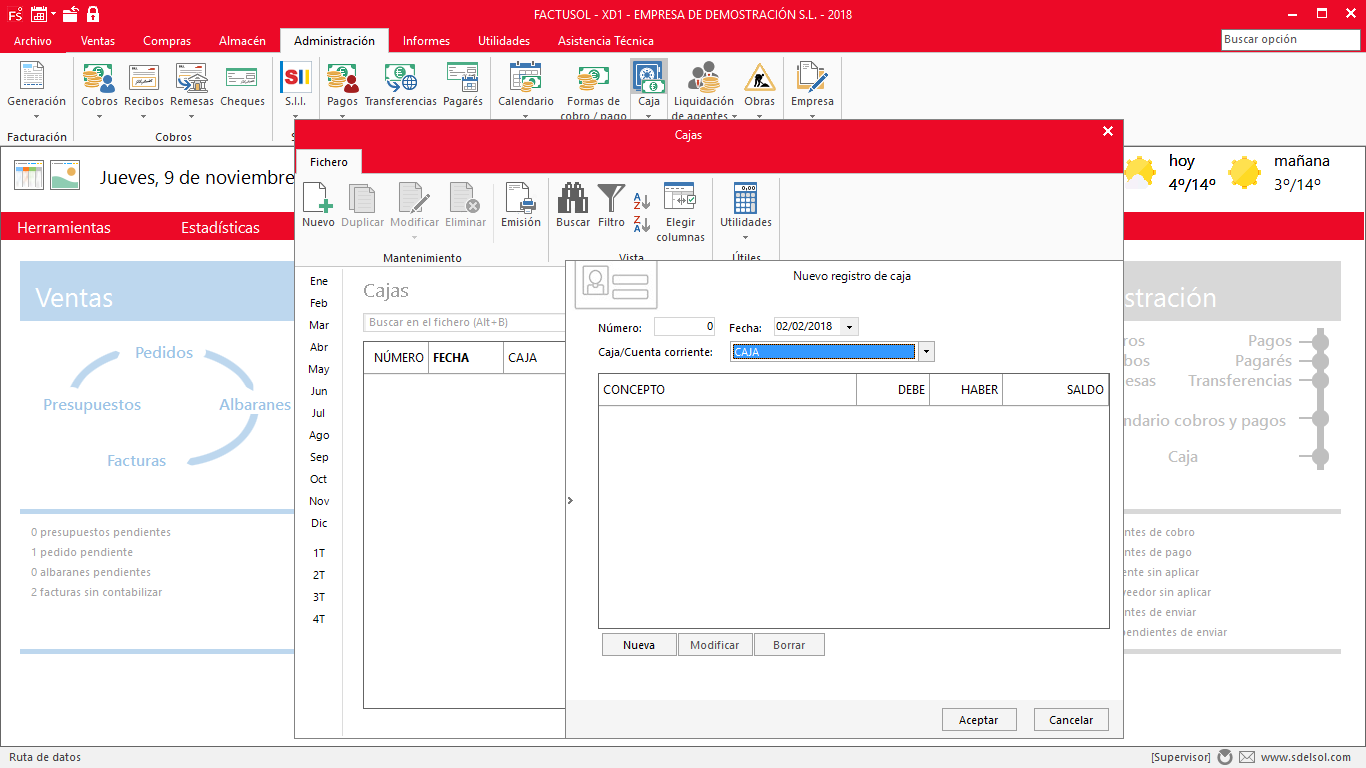This screenshot has width=1366, height=768.
Task: Open the Fecha date picker dropdown
Action: click(x=850, y=327)
